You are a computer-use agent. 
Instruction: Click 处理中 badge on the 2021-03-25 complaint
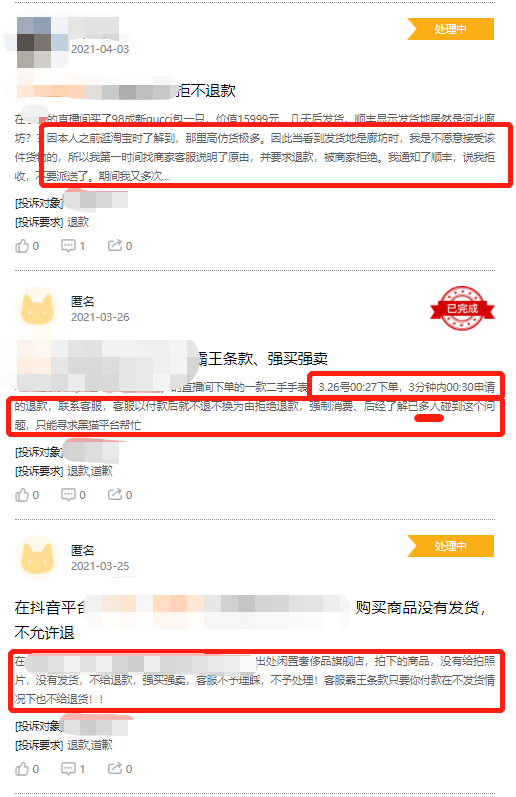(450, 546)
